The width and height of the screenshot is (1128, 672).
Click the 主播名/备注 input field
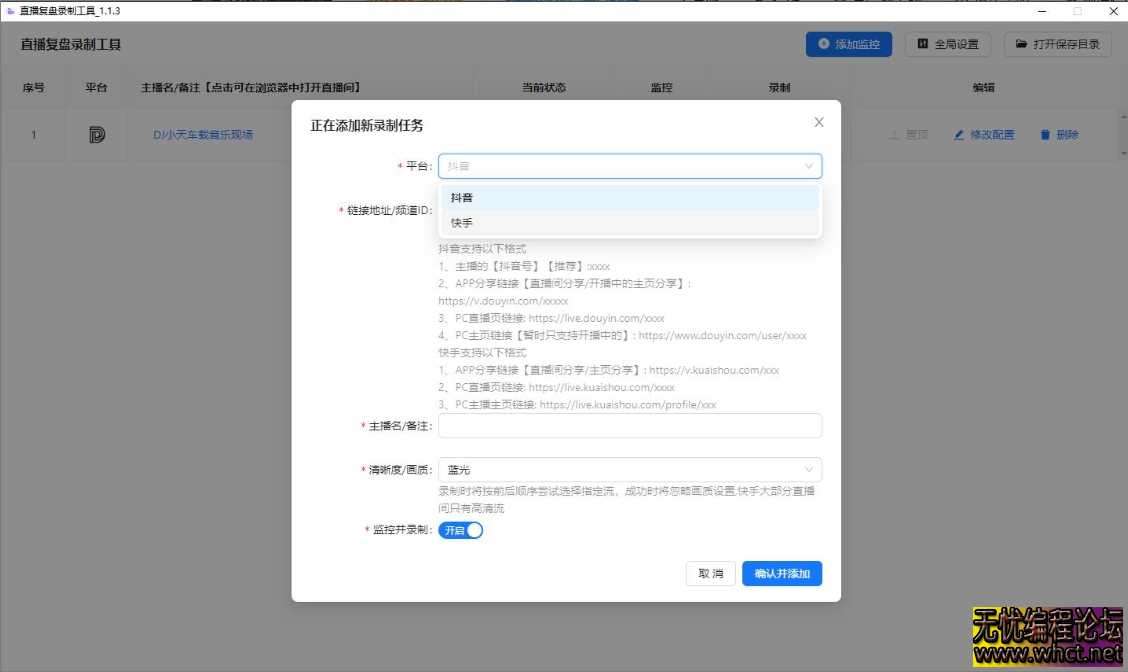click(630, 425)
